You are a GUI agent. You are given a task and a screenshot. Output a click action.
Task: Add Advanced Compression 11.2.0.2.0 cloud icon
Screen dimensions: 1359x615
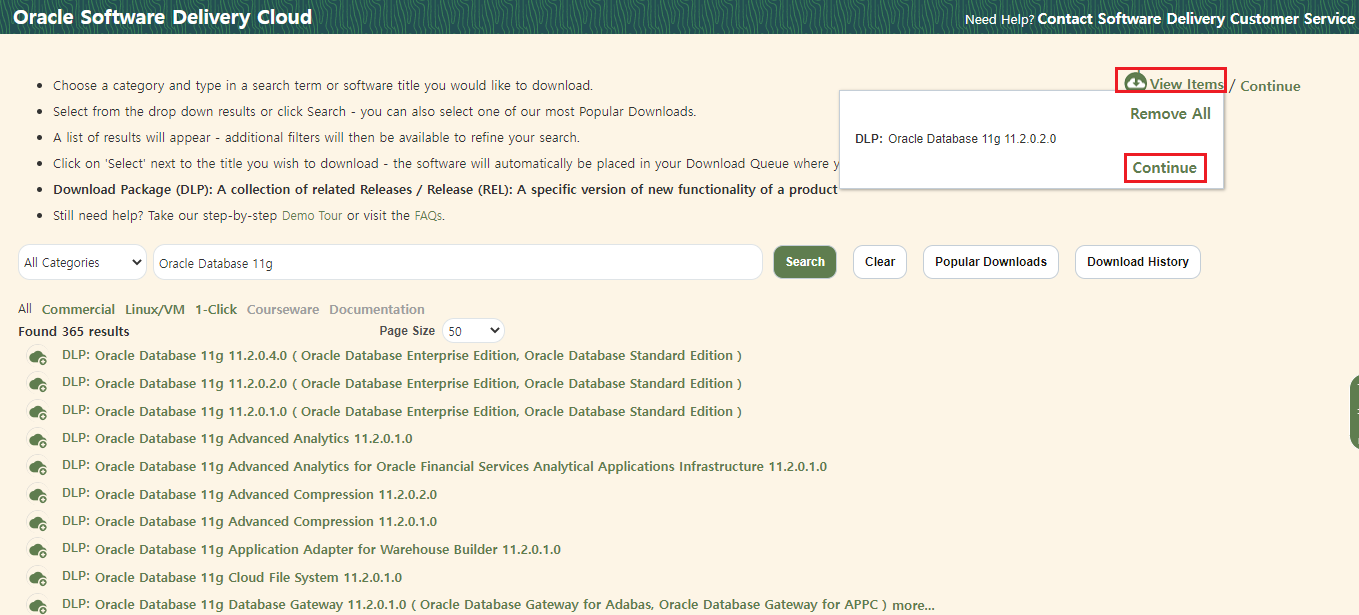[38, 496]
